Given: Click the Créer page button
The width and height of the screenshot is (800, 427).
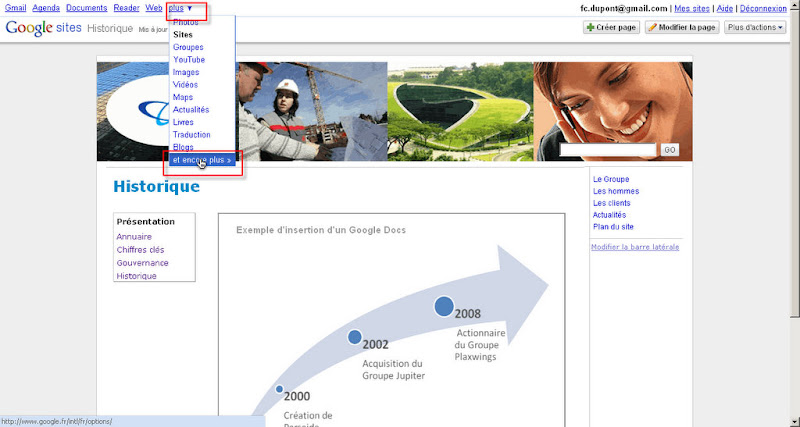Looking at the screenshot, I should coord(611,28).
